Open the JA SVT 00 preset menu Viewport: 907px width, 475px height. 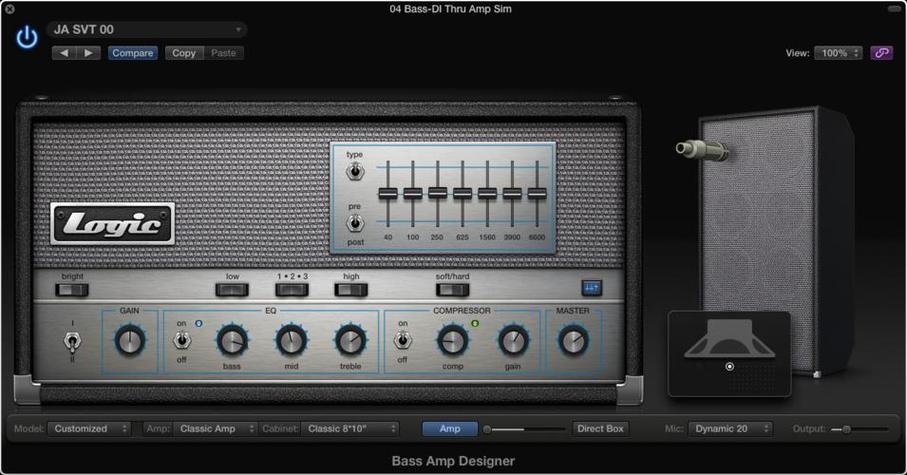coord(147,30)
